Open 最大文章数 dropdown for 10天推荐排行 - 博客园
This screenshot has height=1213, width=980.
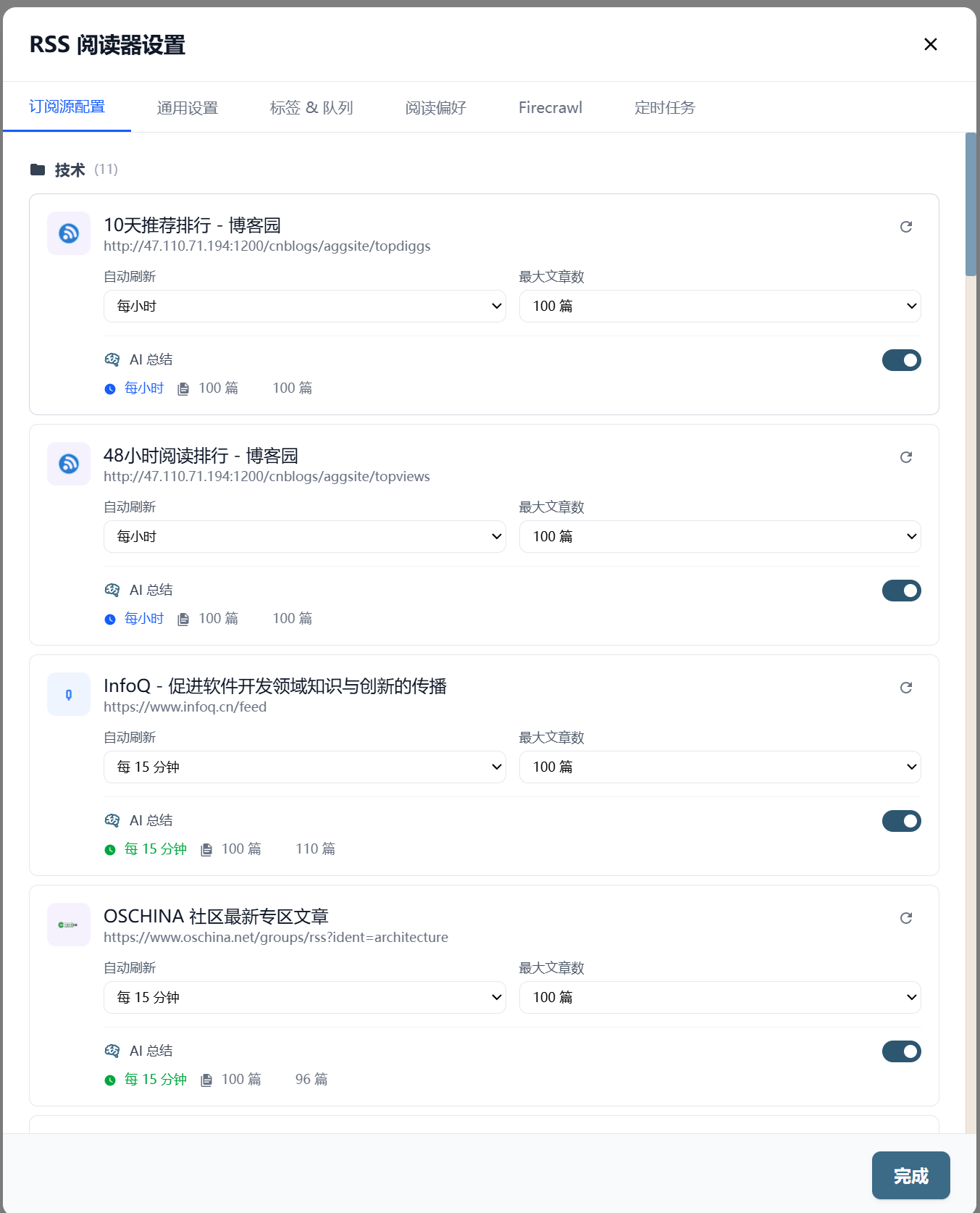click(720, 306)
